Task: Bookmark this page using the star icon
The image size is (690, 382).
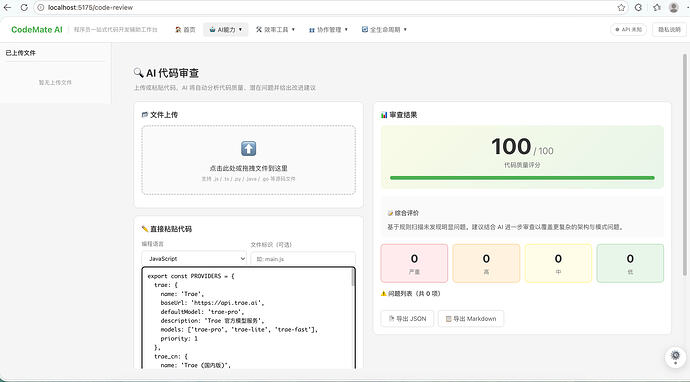Action: coord(621,7)
